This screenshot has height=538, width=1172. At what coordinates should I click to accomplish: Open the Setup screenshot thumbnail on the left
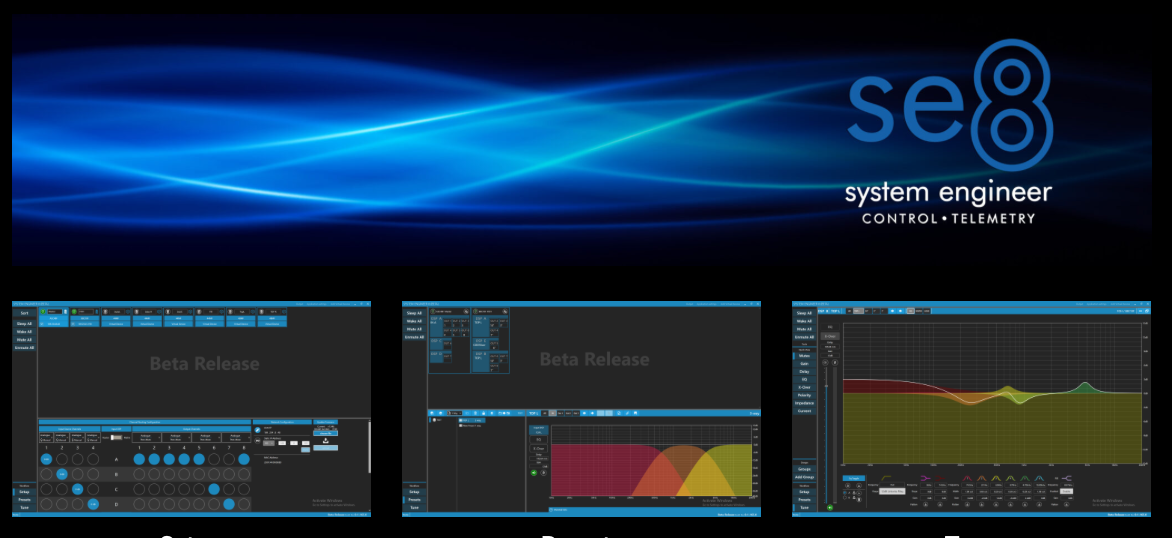click(x=191, y=408)
